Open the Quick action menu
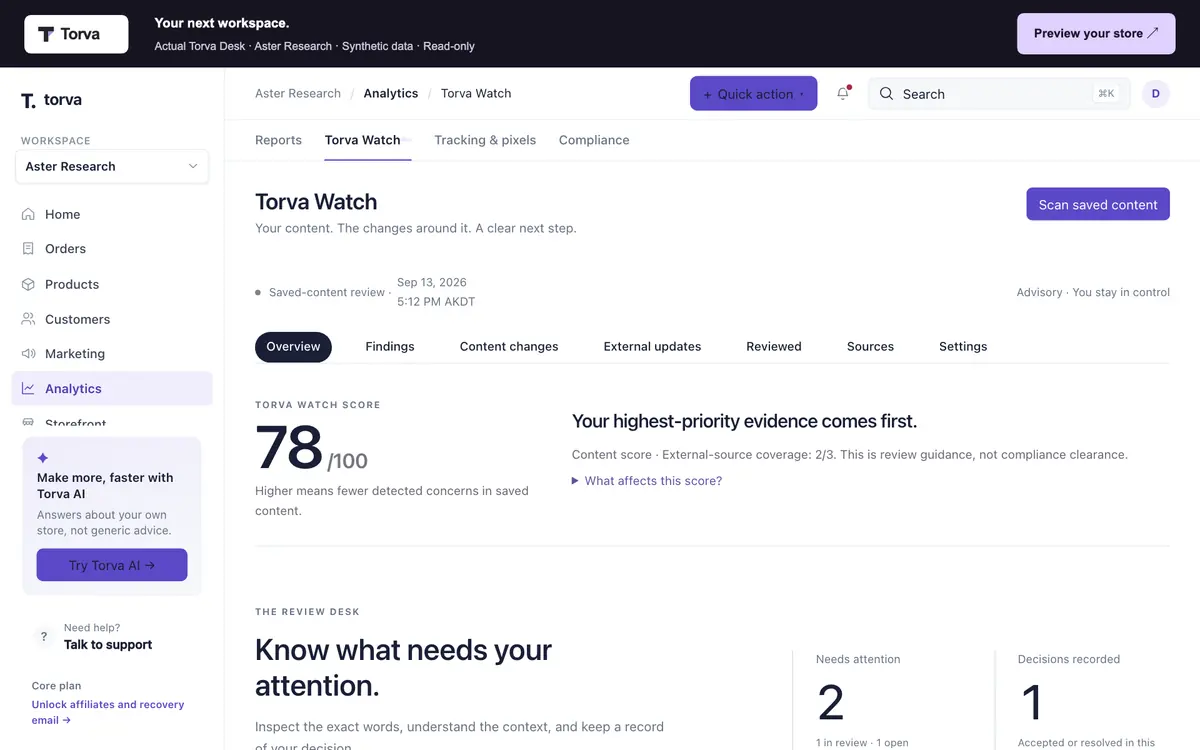 coord(753,94)
